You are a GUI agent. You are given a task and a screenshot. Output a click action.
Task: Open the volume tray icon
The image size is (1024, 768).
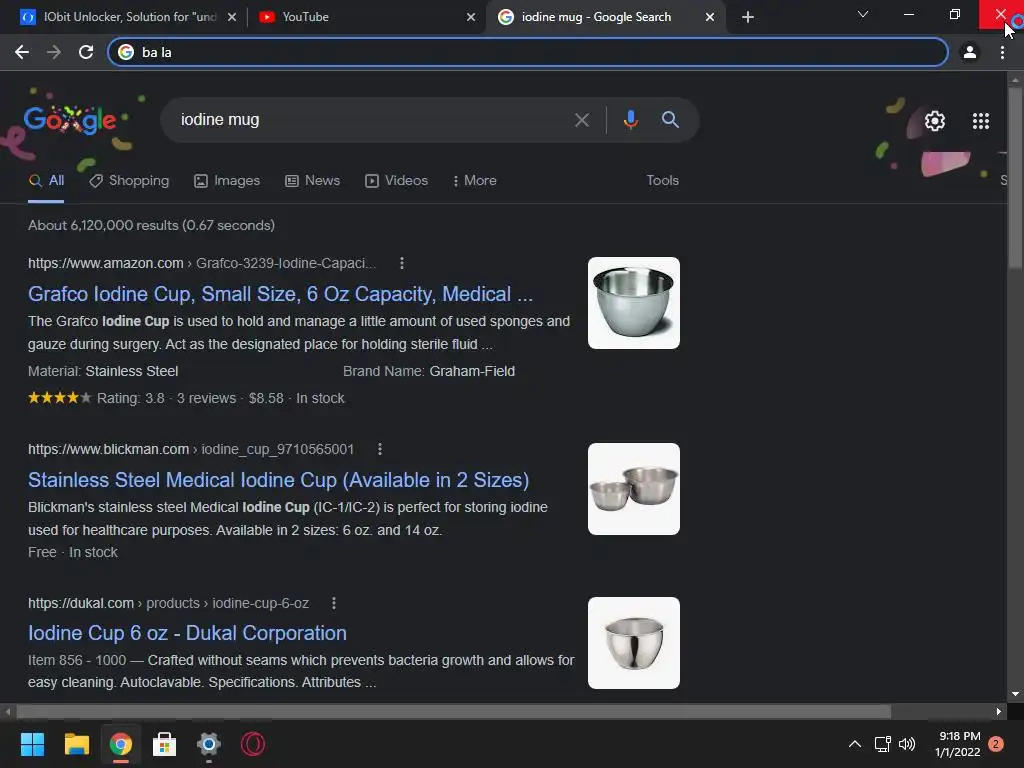907,744
